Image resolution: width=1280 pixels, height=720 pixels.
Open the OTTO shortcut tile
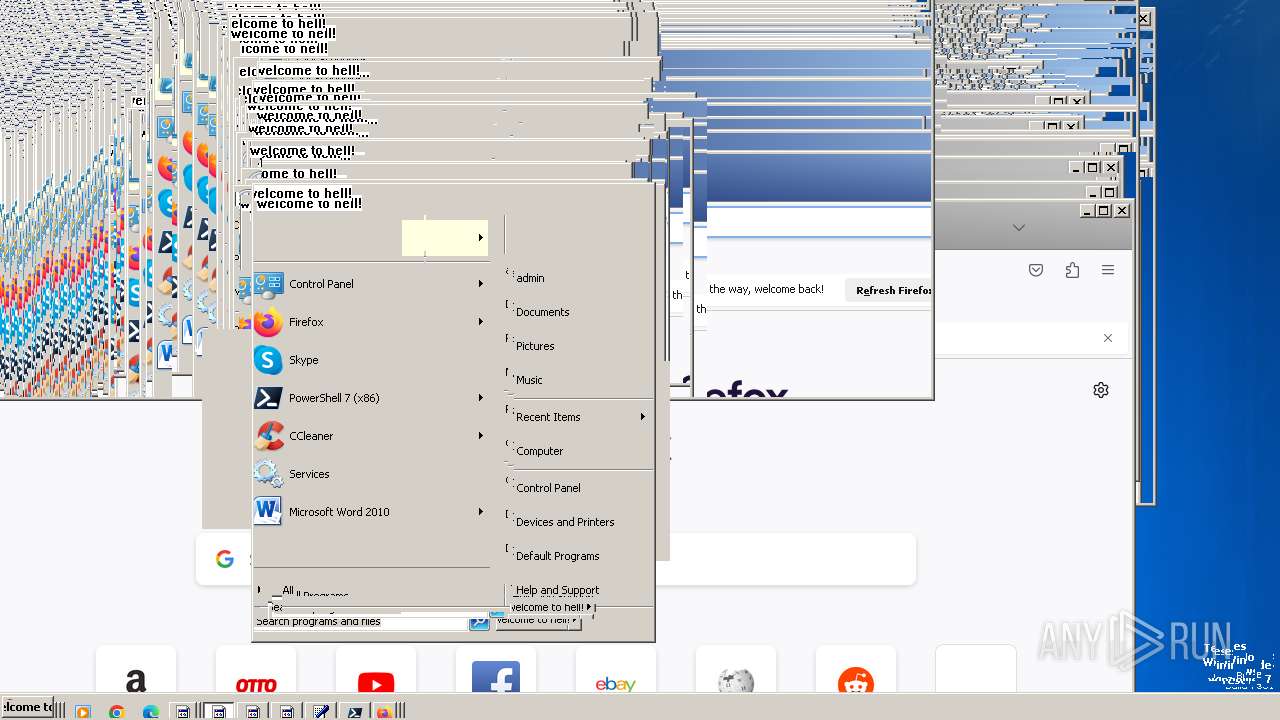(256, 670)
